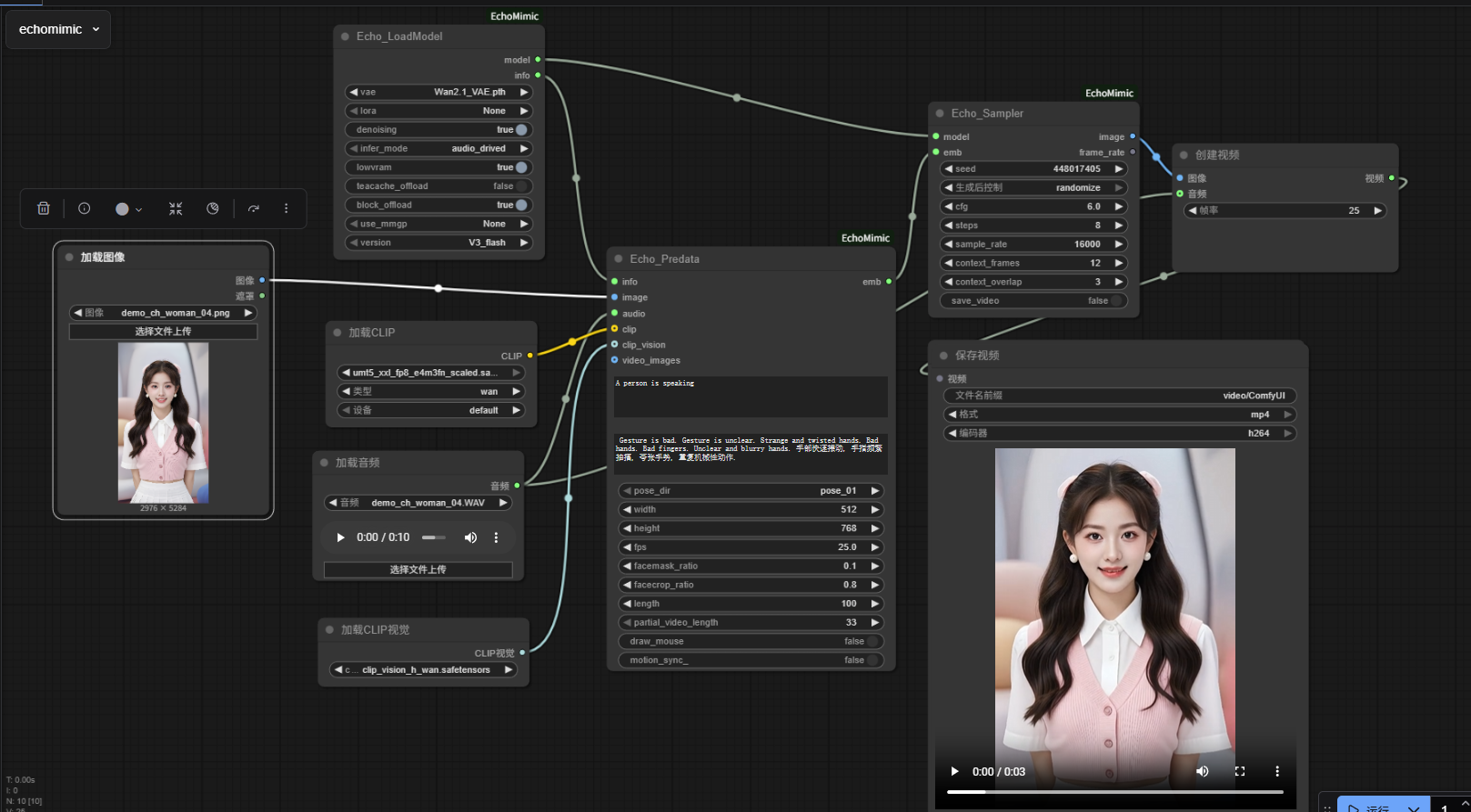
Task: Play the generated video preview
Action: coord(954,771)
